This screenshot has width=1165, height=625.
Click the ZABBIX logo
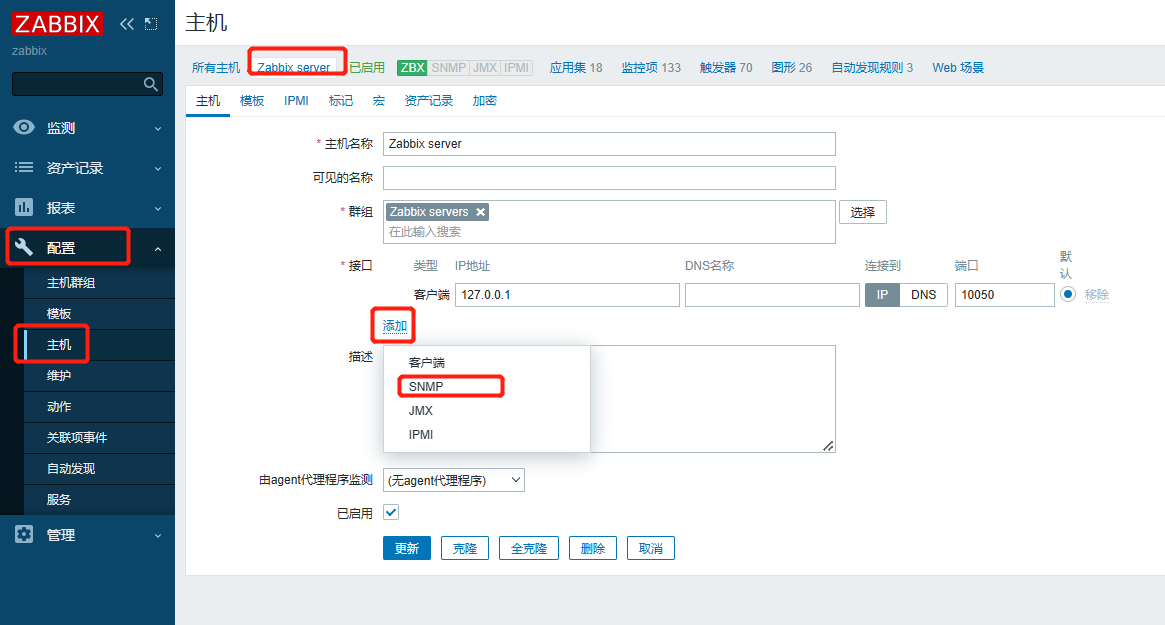[x=57, y=24]
